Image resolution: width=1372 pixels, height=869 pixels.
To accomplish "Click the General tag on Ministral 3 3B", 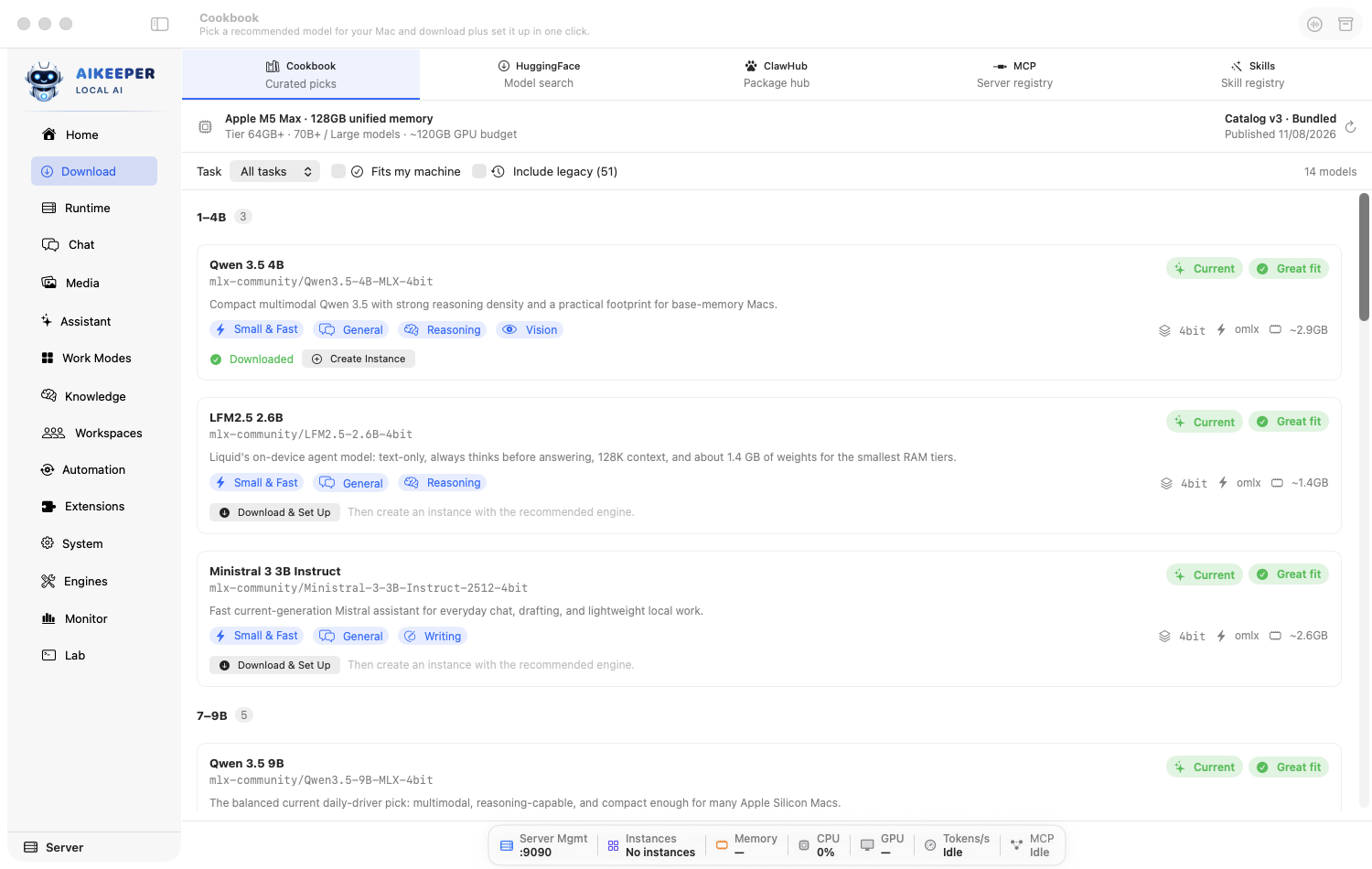I will point(351,636).
